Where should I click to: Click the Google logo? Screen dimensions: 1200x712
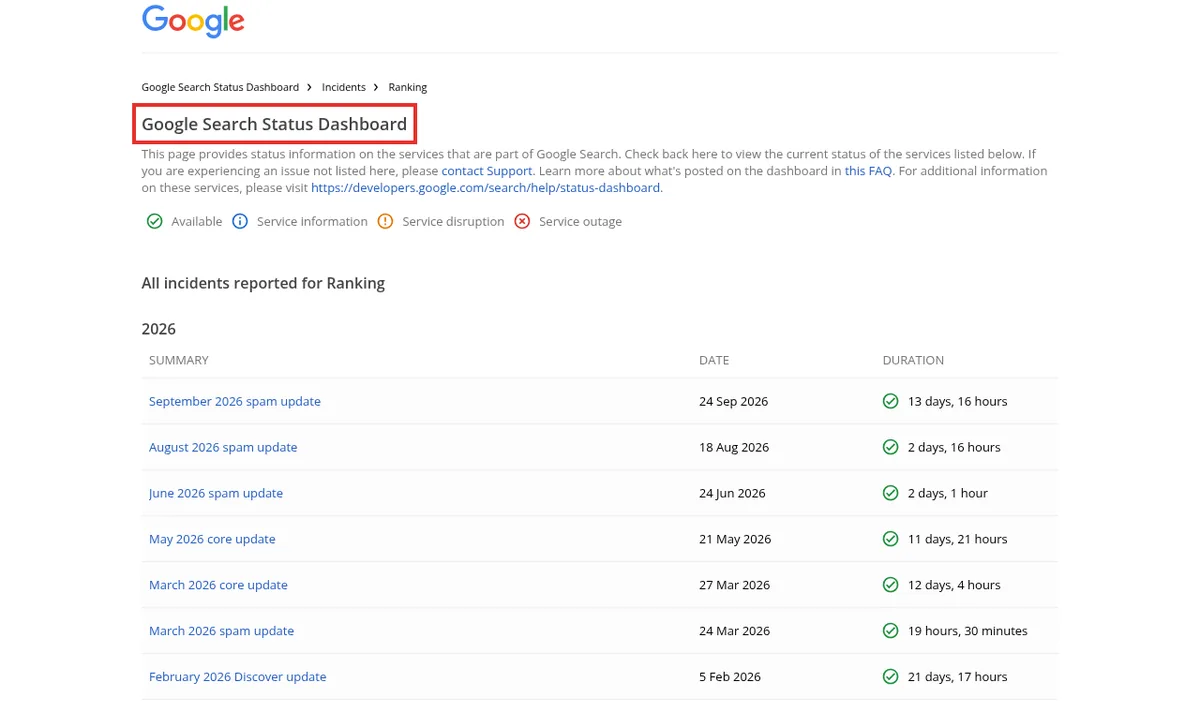point(193,21)
